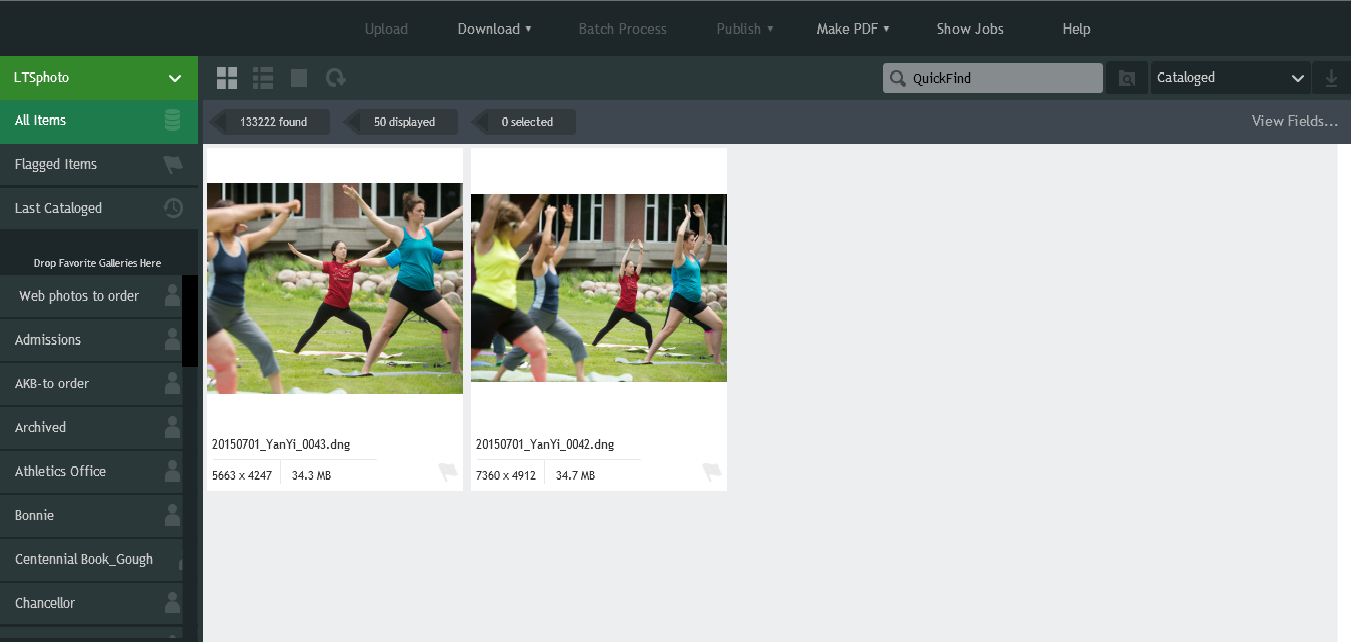The width and height of the screenshot is (1351, 642).
Task: Click the download arrow beside Cataloged
Action: 1331,78
